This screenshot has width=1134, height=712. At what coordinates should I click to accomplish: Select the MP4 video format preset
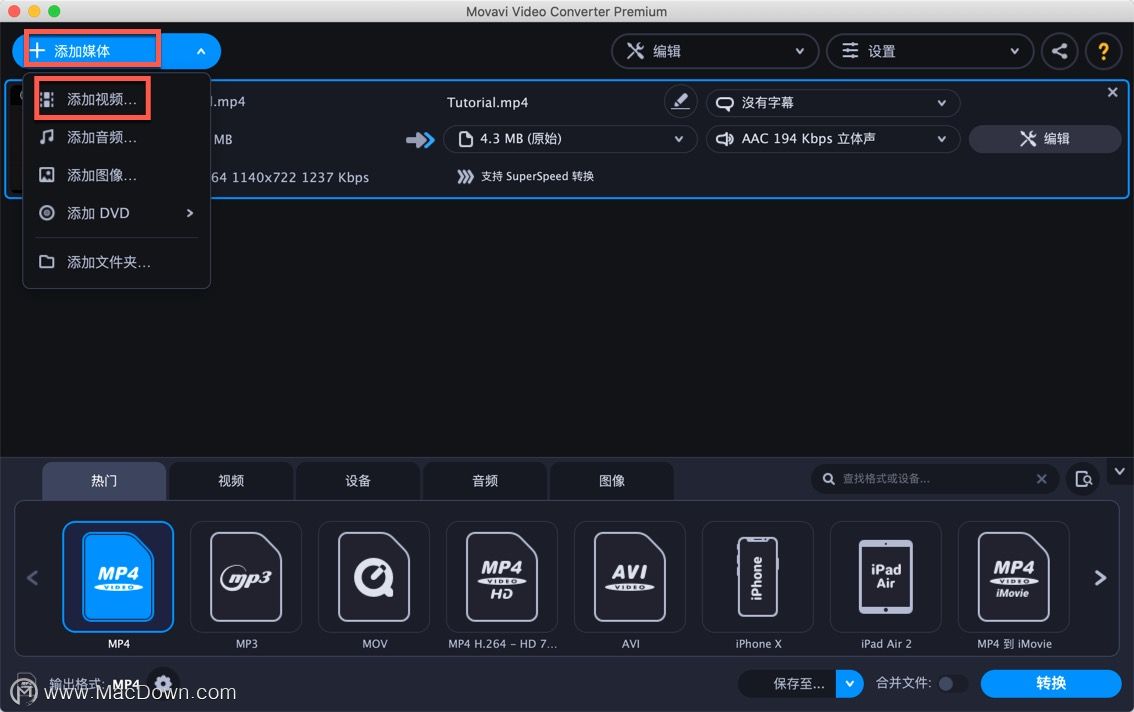pyautogui.click(x=118, y=577)
